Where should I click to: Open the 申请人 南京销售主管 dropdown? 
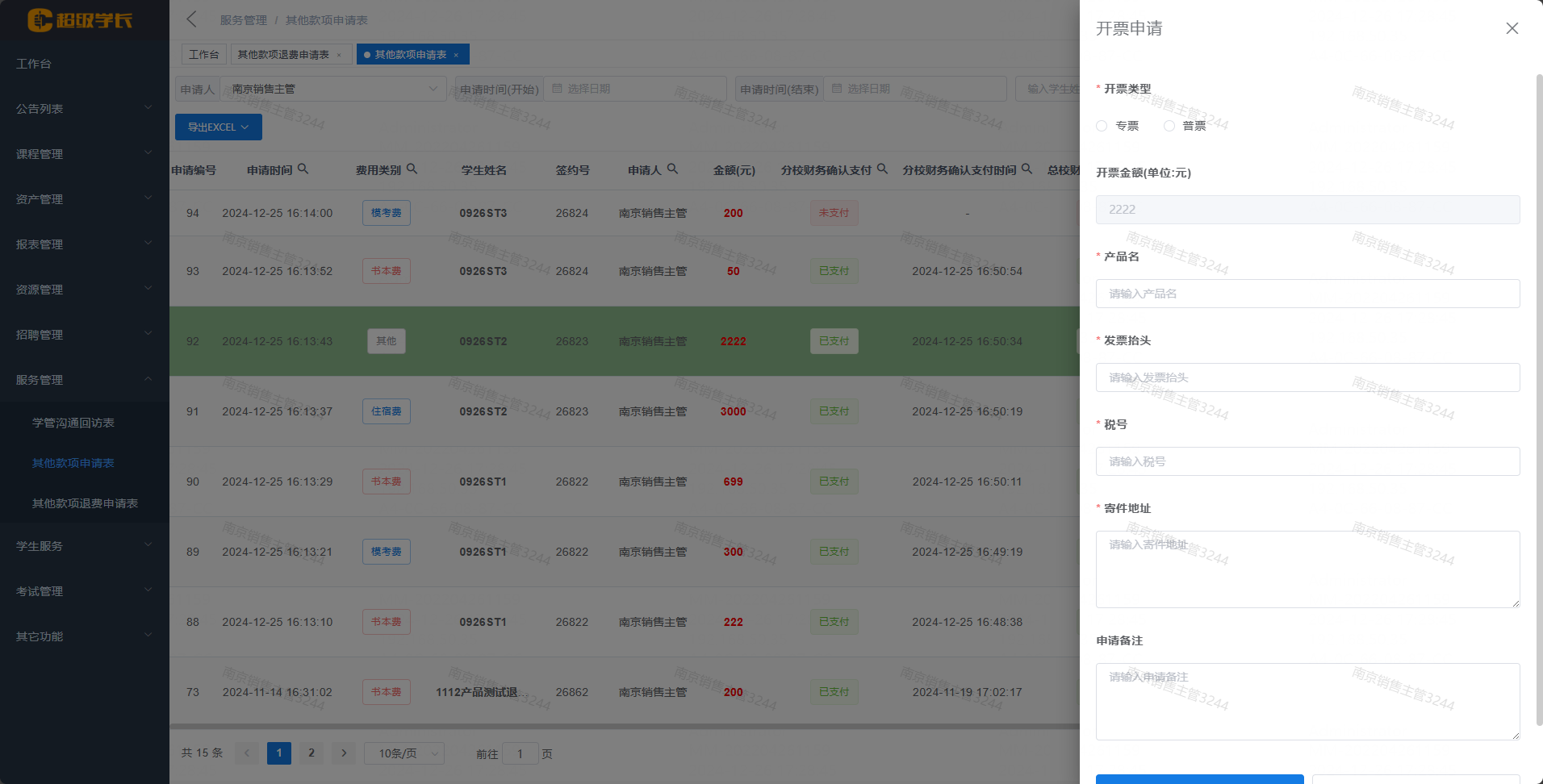click(332, 89)
